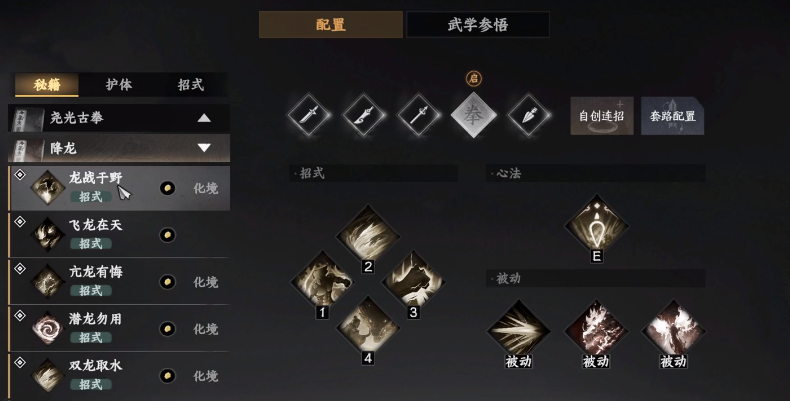Open the 套路配置 button
Screen dimensions: 790x401
pyautogui.click(x=672, y=116)
